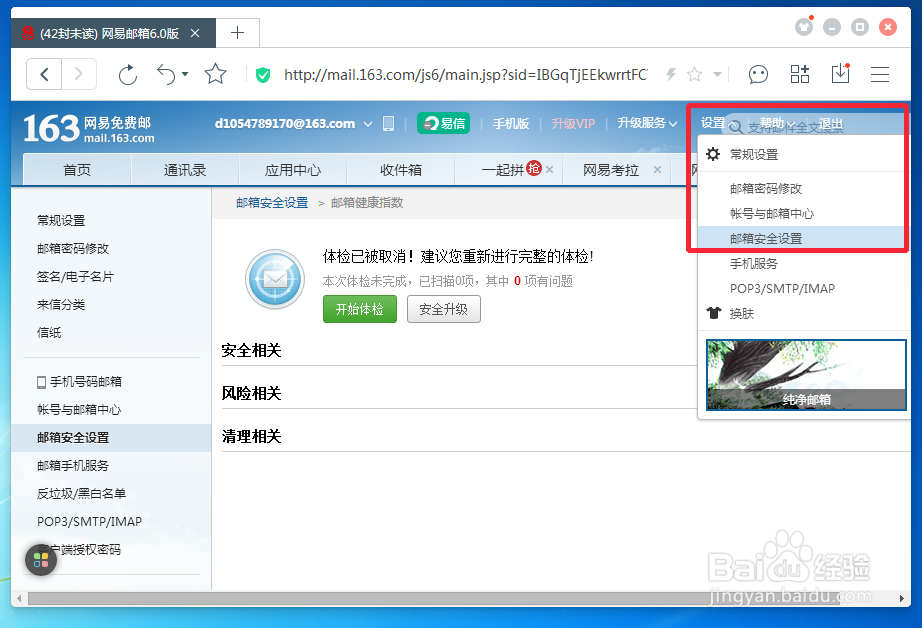Open the browser hamburger menu
Image resolution: width=922 pixels, height=628 pixels.
(880, 75)
